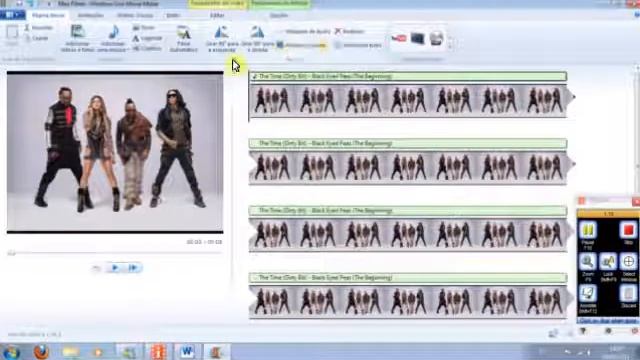This screenshot has height=360, width=640.
Task: Add a Legenda caption
Action: pyautogui.click(x=148, y=38)
